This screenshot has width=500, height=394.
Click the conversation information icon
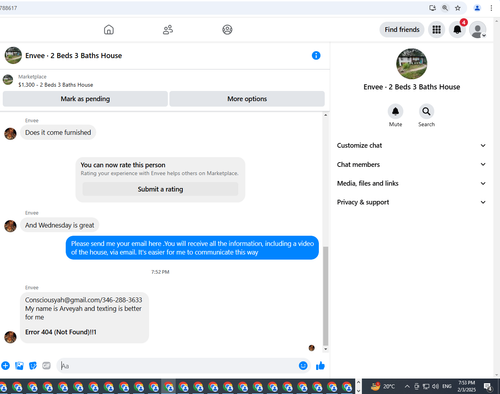point(316,55)
